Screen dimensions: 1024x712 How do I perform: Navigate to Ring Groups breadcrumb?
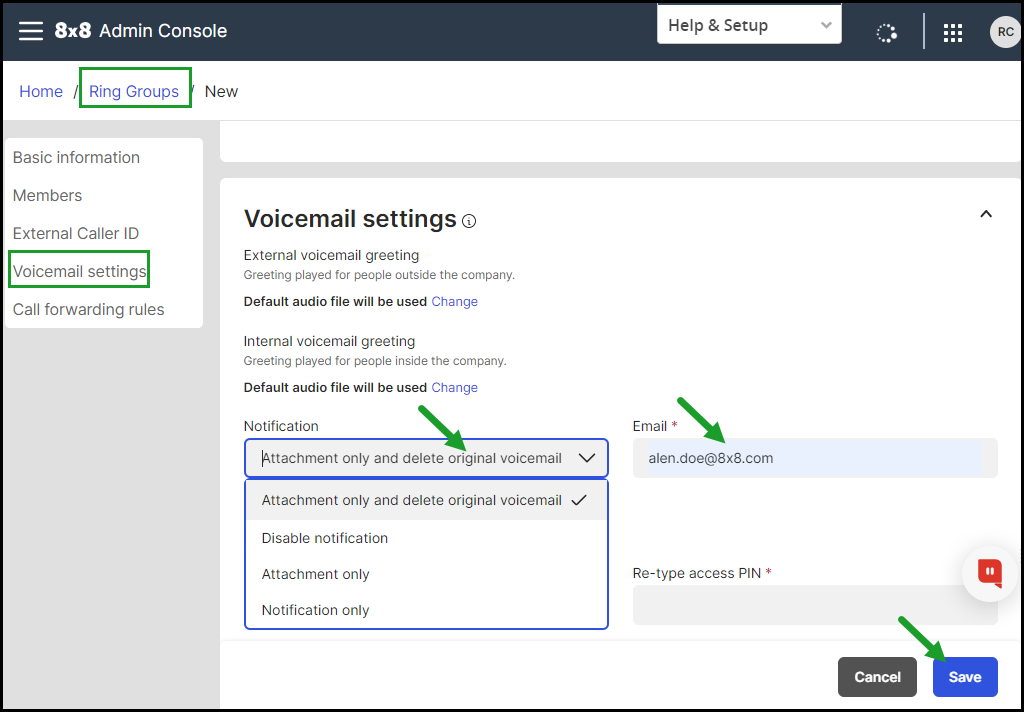point(134,91)
